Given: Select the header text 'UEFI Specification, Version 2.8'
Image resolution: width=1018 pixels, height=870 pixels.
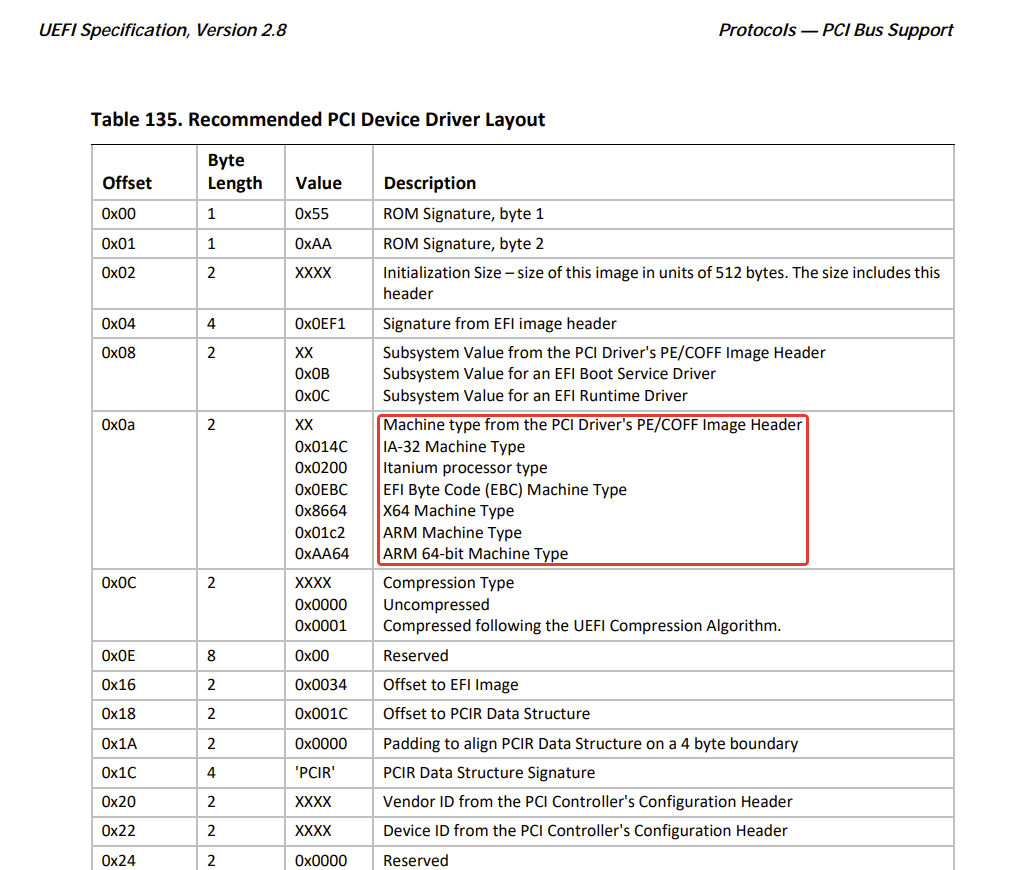Looking at the screenshot, I should click(x=162, y=31).
